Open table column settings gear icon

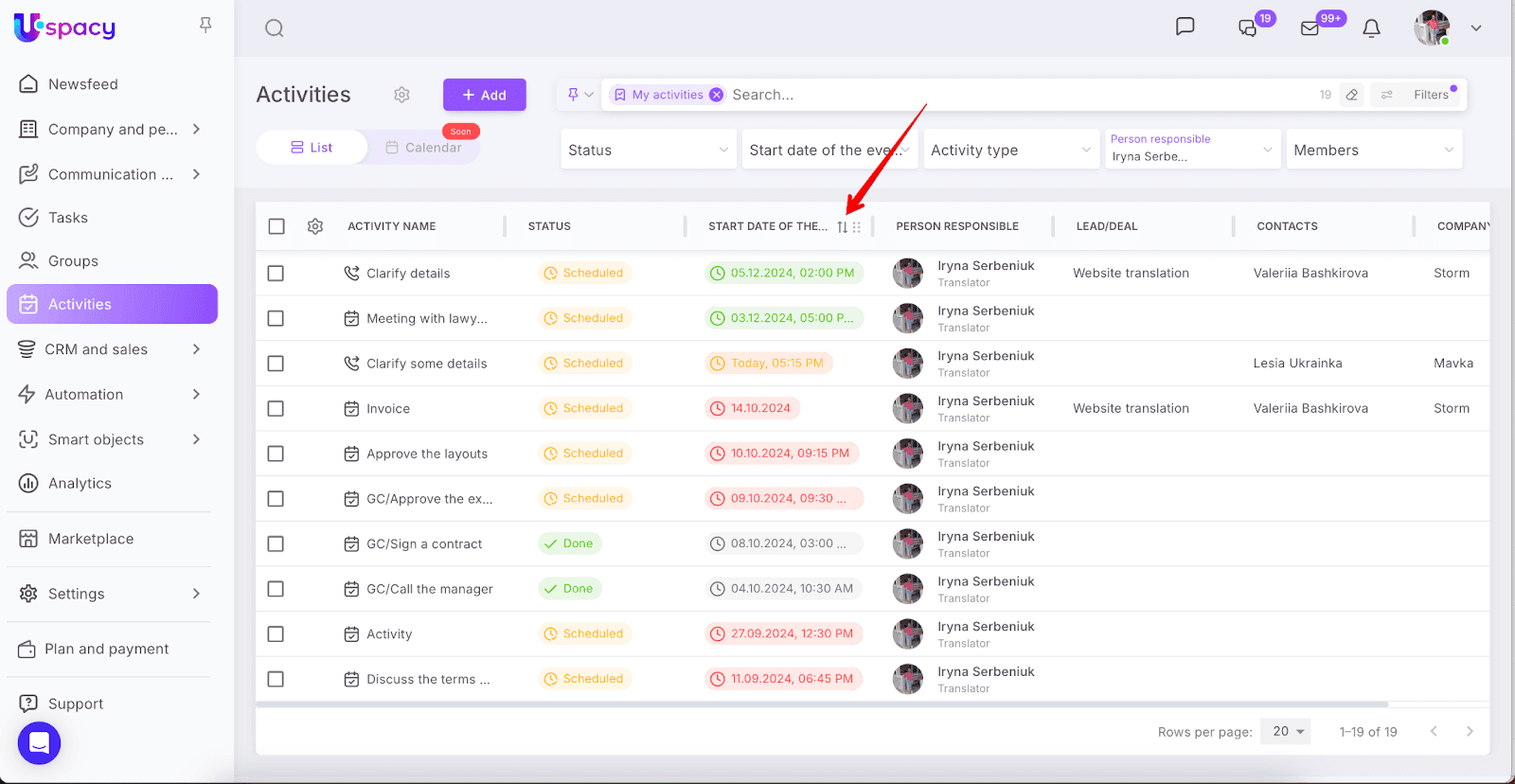point(315,226)
